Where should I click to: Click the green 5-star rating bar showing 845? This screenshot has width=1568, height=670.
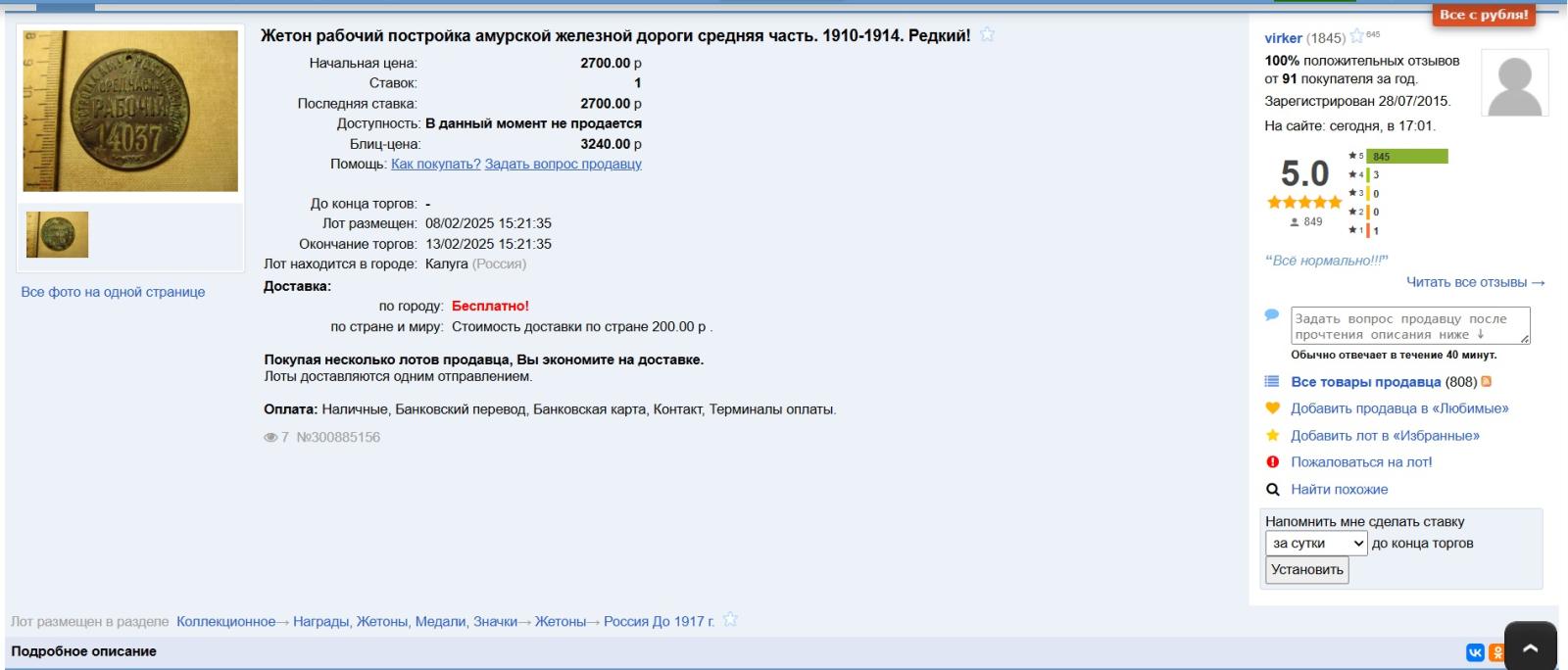(1406, 157)
